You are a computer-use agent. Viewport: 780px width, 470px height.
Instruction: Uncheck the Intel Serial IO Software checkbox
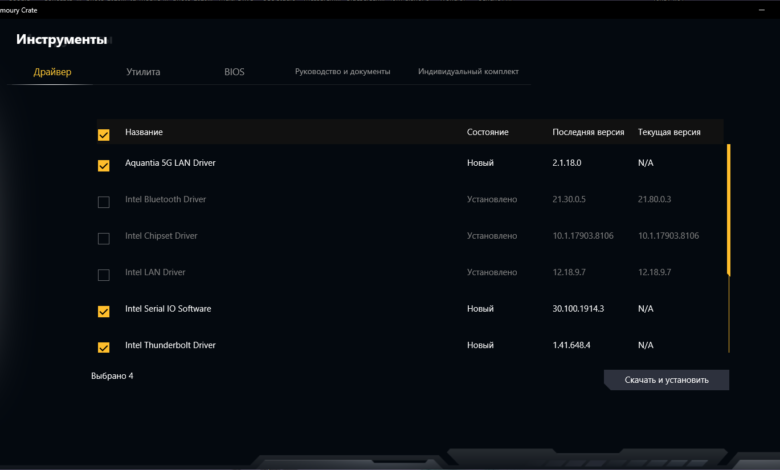[103, 311]
